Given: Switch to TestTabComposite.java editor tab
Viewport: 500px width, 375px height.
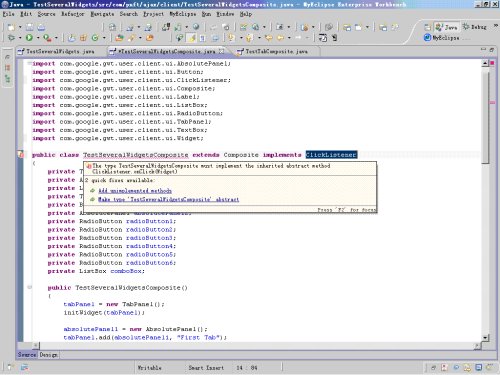Looking at the screenshot, I should [273, 51].
